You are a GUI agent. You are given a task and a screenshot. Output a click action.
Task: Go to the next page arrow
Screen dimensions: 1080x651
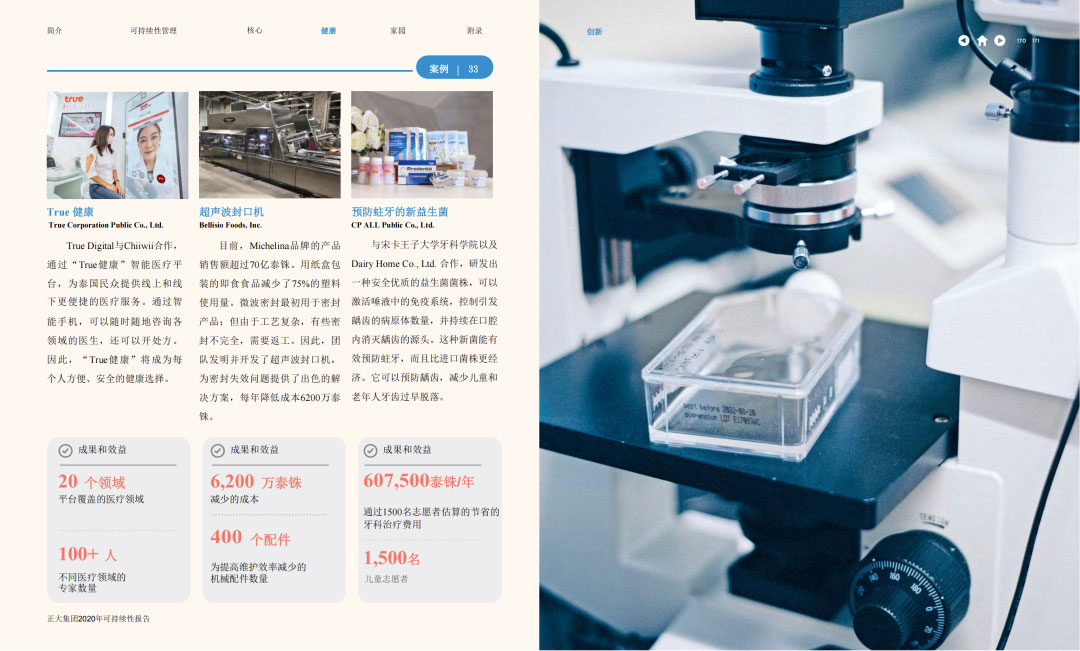coord(1000,41)
